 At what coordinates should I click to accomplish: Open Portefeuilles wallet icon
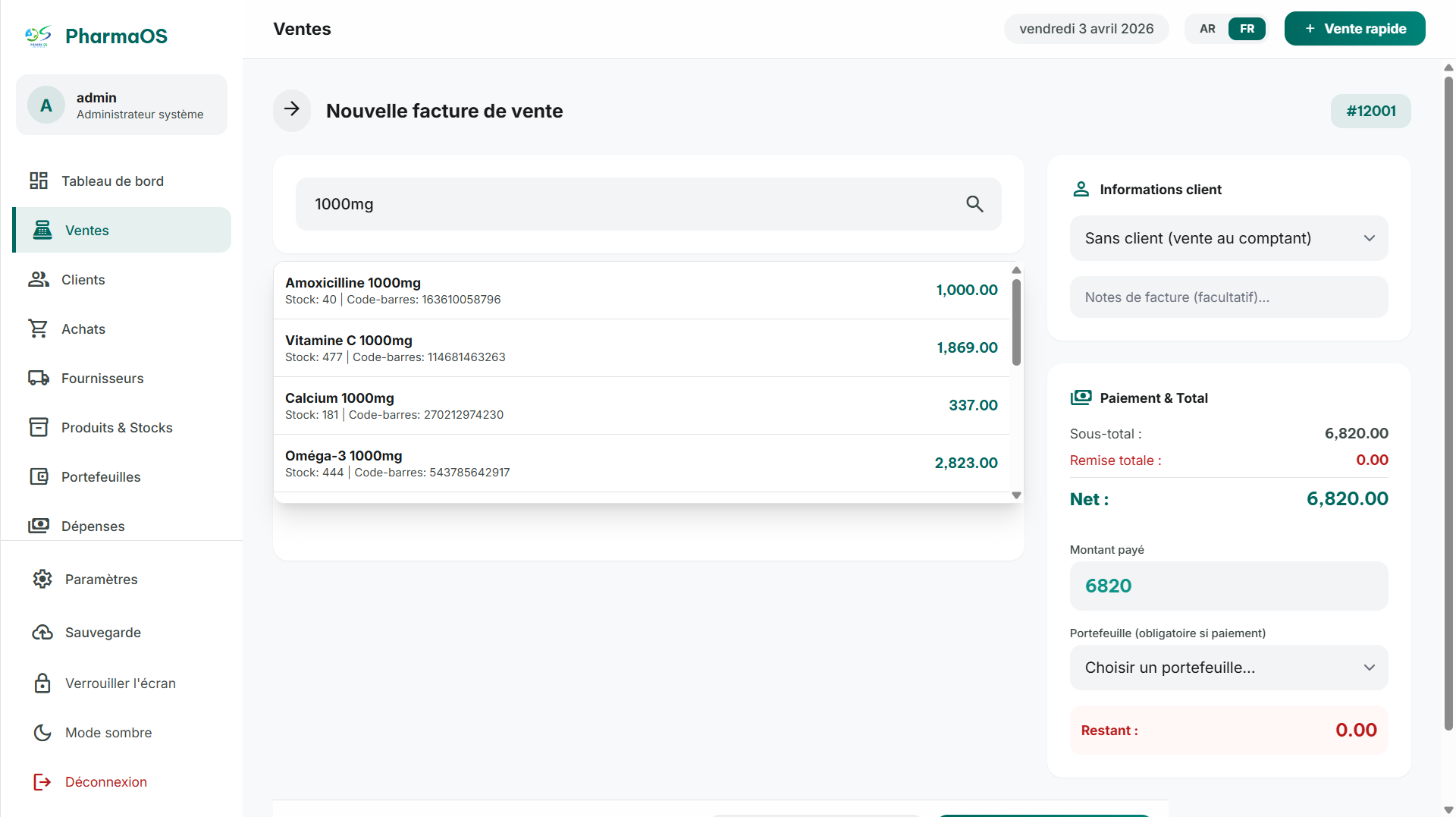[x=39, y=476]
